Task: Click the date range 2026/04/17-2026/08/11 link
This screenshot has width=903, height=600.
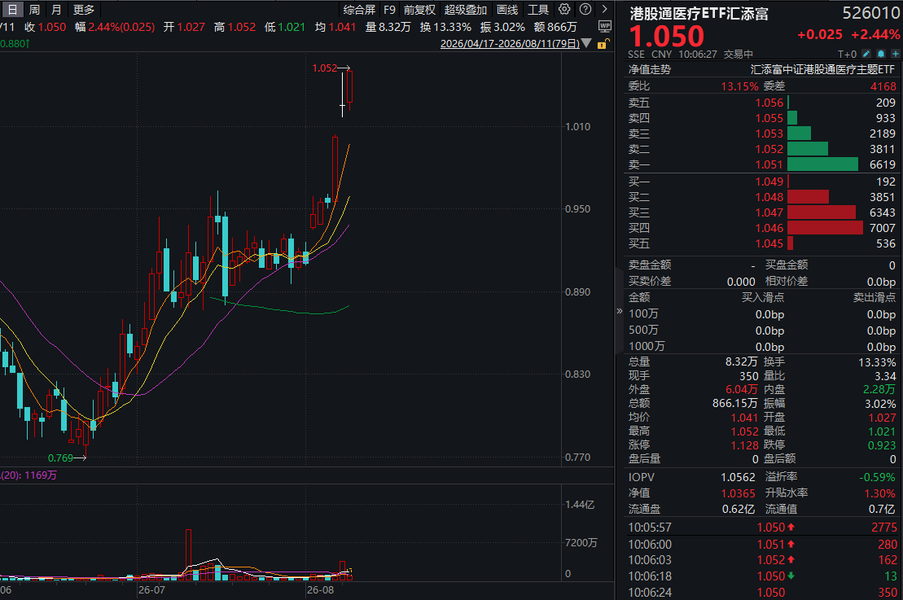Action: (510, 44)
